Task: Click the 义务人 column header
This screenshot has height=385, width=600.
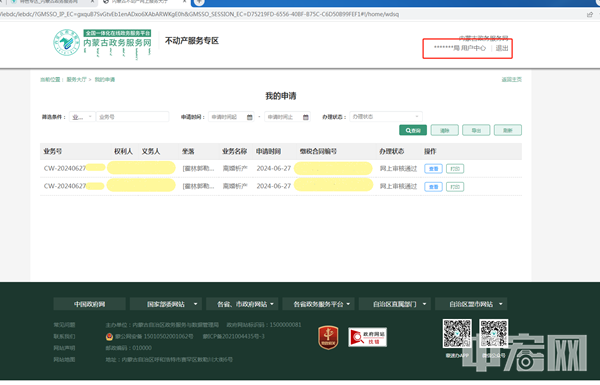Action: coord(151,152)
